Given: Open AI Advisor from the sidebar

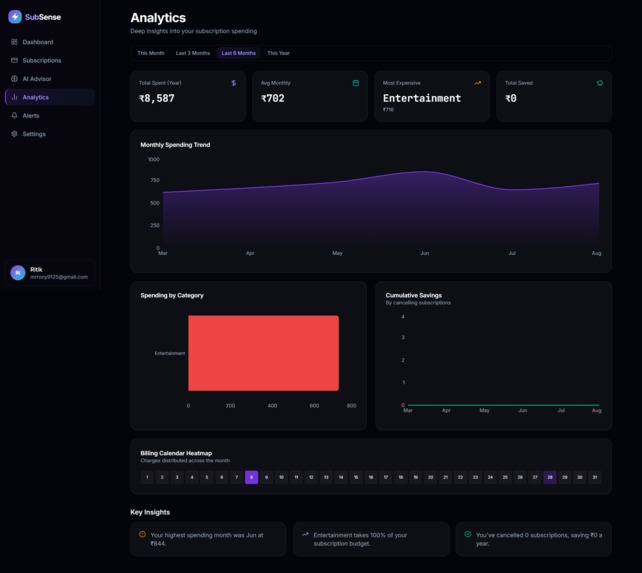Looking at the screenshot, I should pos(50,79).
